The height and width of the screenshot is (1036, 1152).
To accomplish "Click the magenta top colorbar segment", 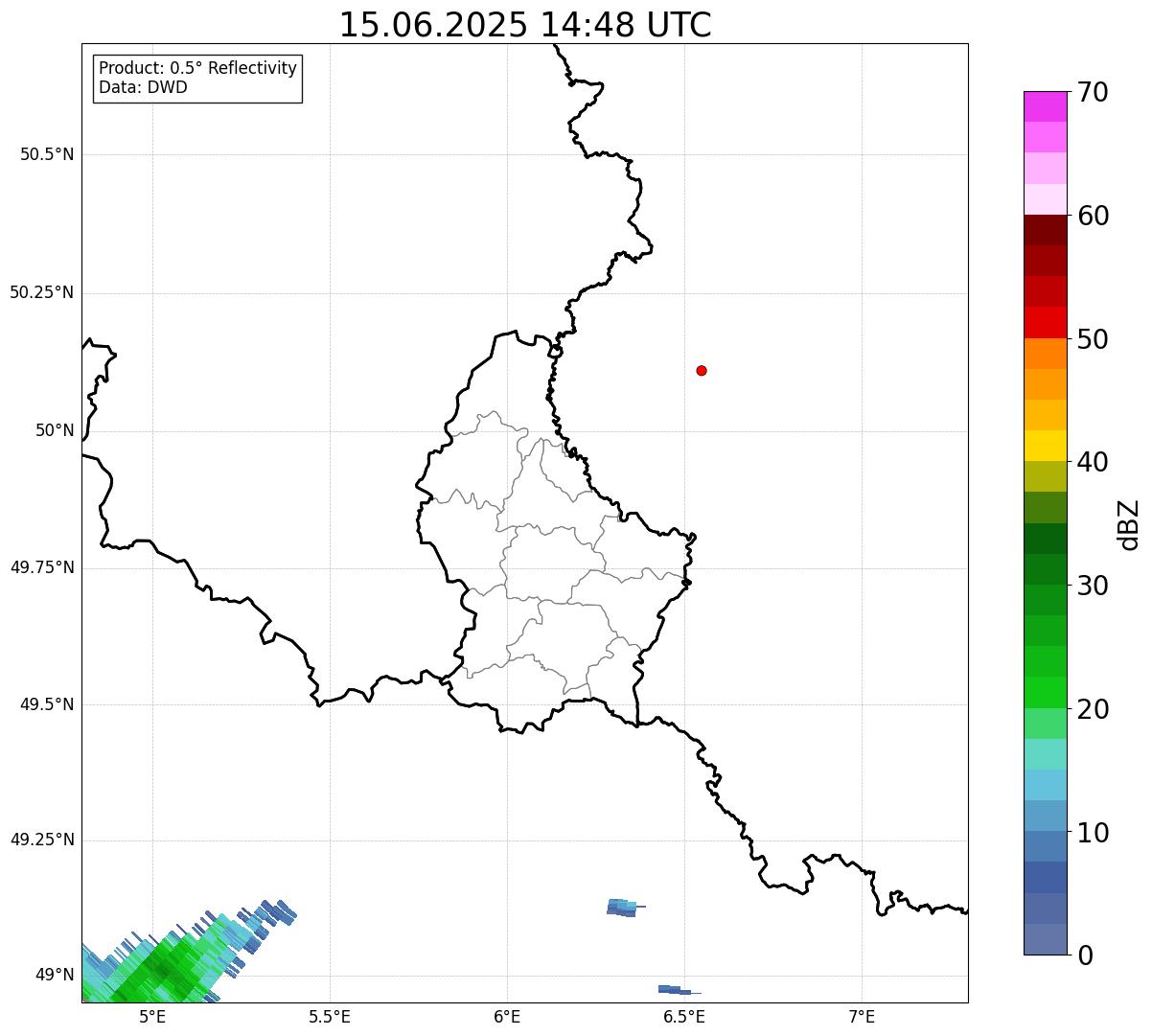I will point(1045,106).
